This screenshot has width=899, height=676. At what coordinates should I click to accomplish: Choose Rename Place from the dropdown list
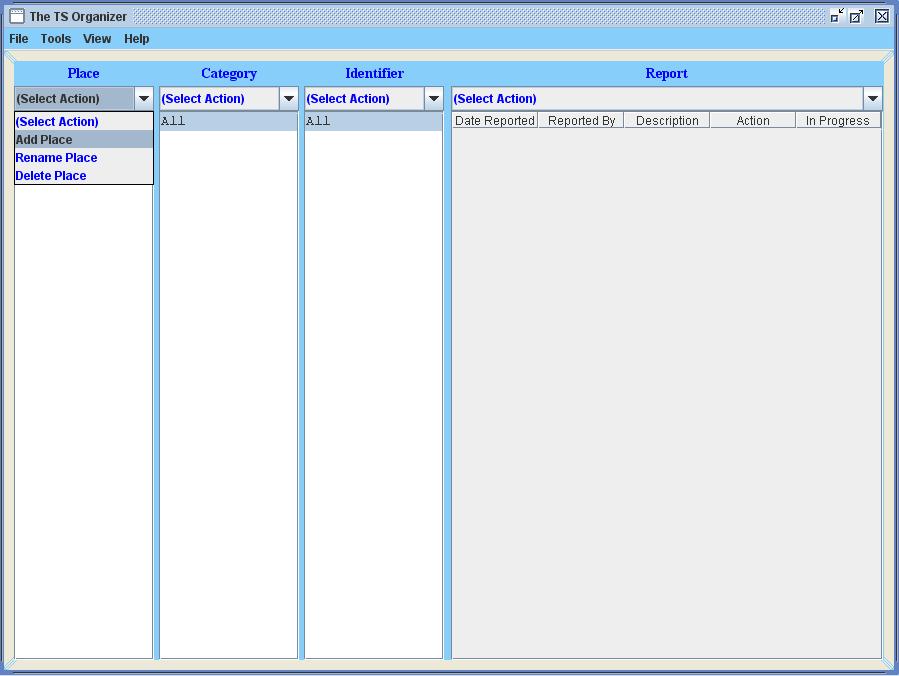[x=84, y=157]
